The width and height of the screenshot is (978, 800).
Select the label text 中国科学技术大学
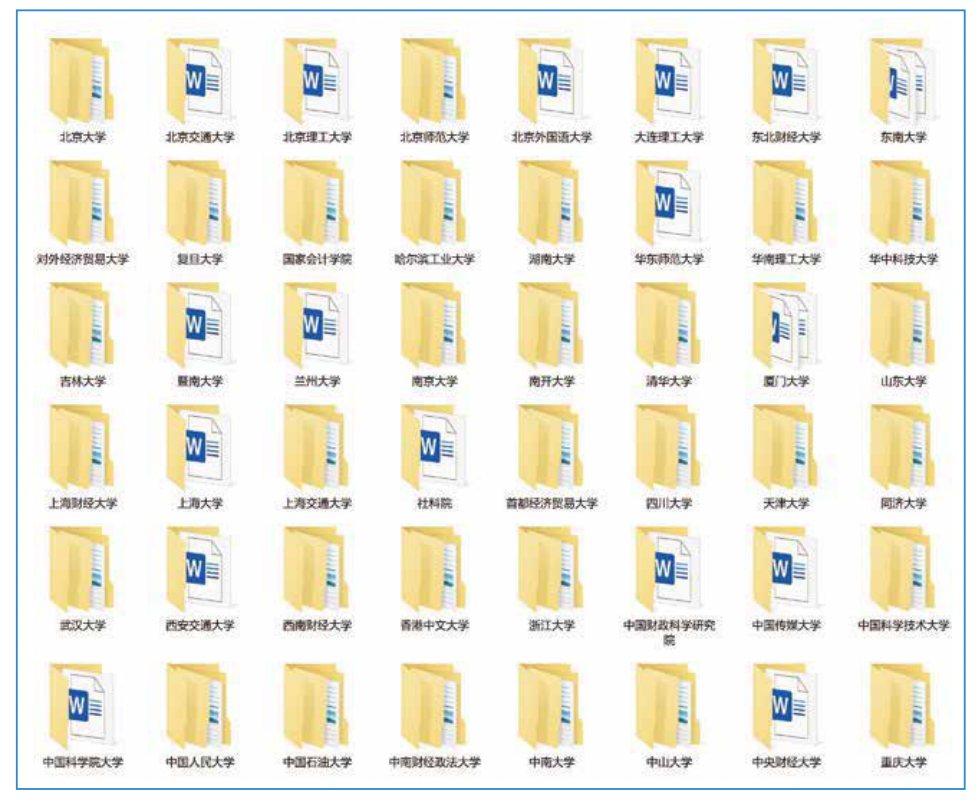[903, 625]
